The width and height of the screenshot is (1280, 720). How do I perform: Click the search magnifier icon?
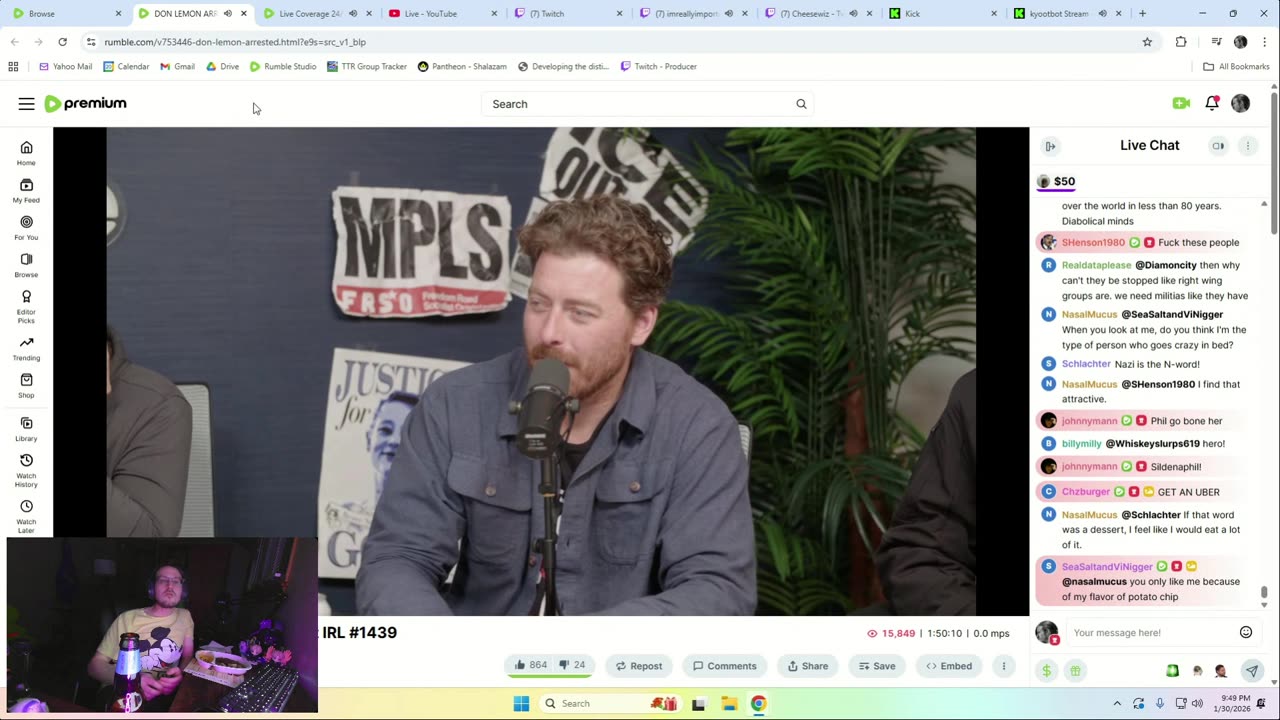(x=801, y=104)
